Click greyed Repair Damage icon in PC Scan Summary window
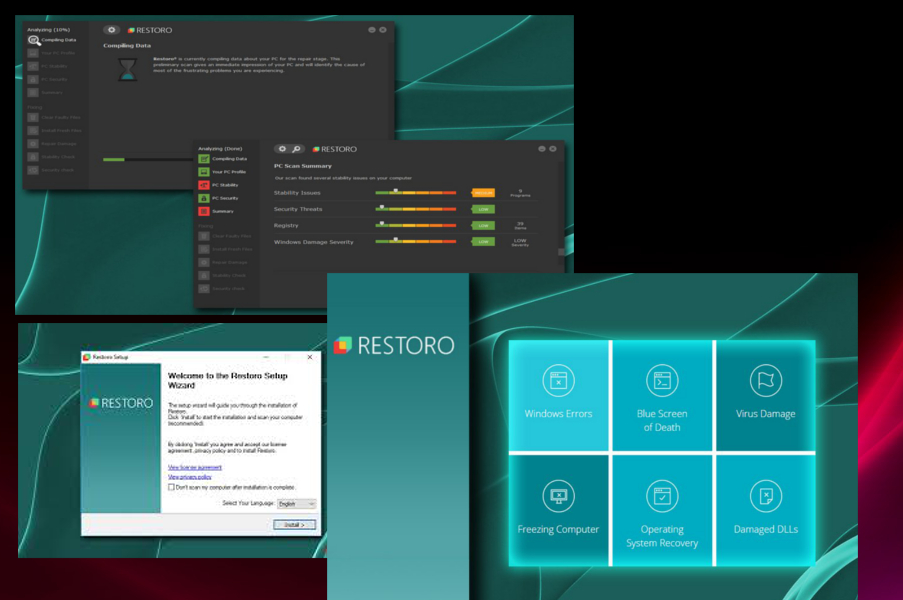This screenshot has width=903, height=600. 204,262
